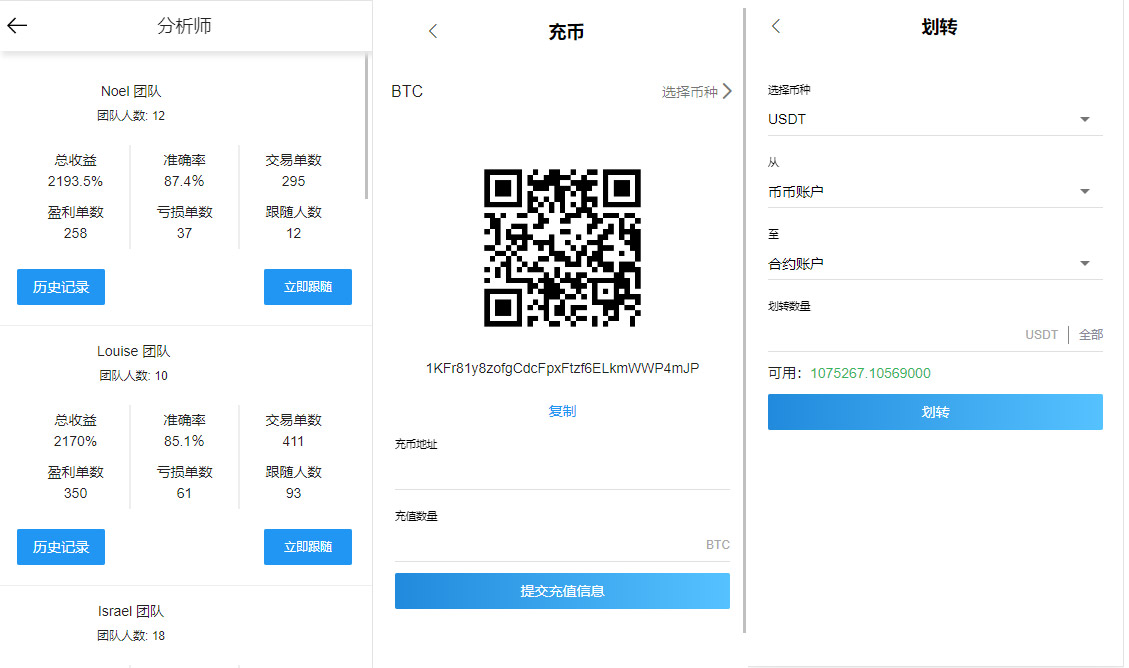Viewport: 1129px width, 668px height.
Task: Select the Noel 团队 title
Action: coord(131,91)
